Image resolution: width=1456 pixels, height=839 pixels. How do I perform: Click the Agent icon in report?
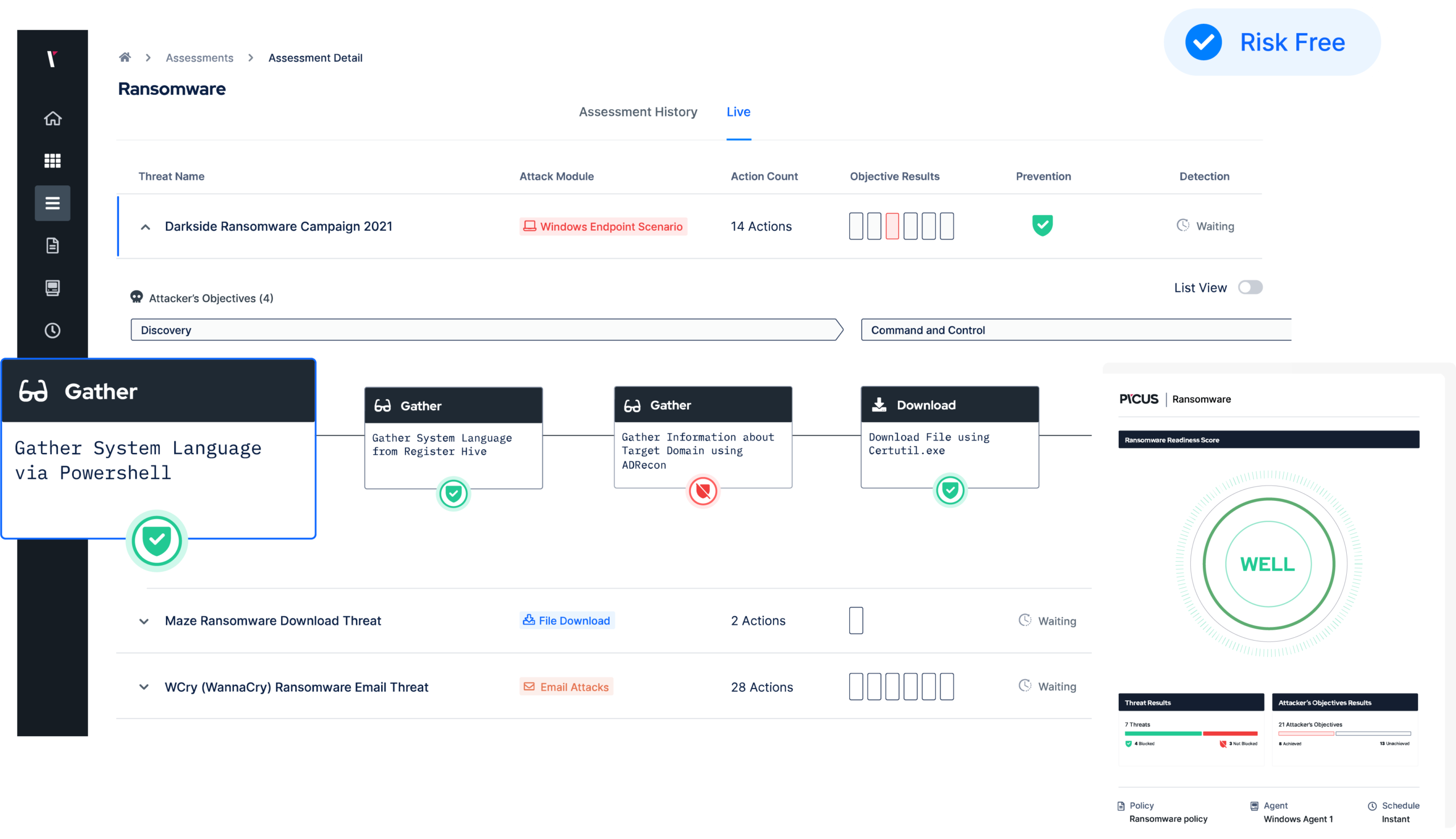tap(1254, 805)
